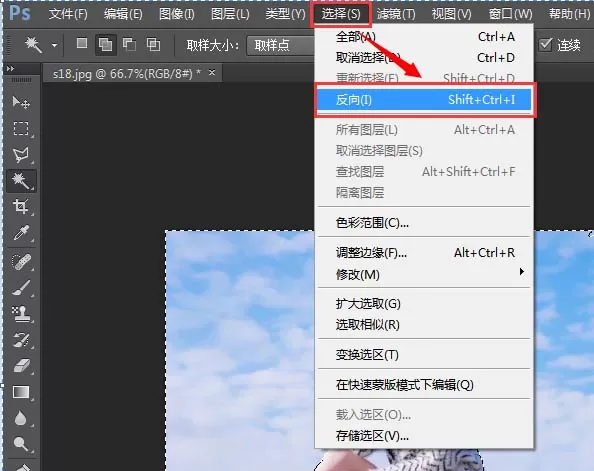Image resolution: width=594 pixels, height=471 pixels.
Task: Click Subtract from selection mode icon
Action: click(x=129, y=44)
